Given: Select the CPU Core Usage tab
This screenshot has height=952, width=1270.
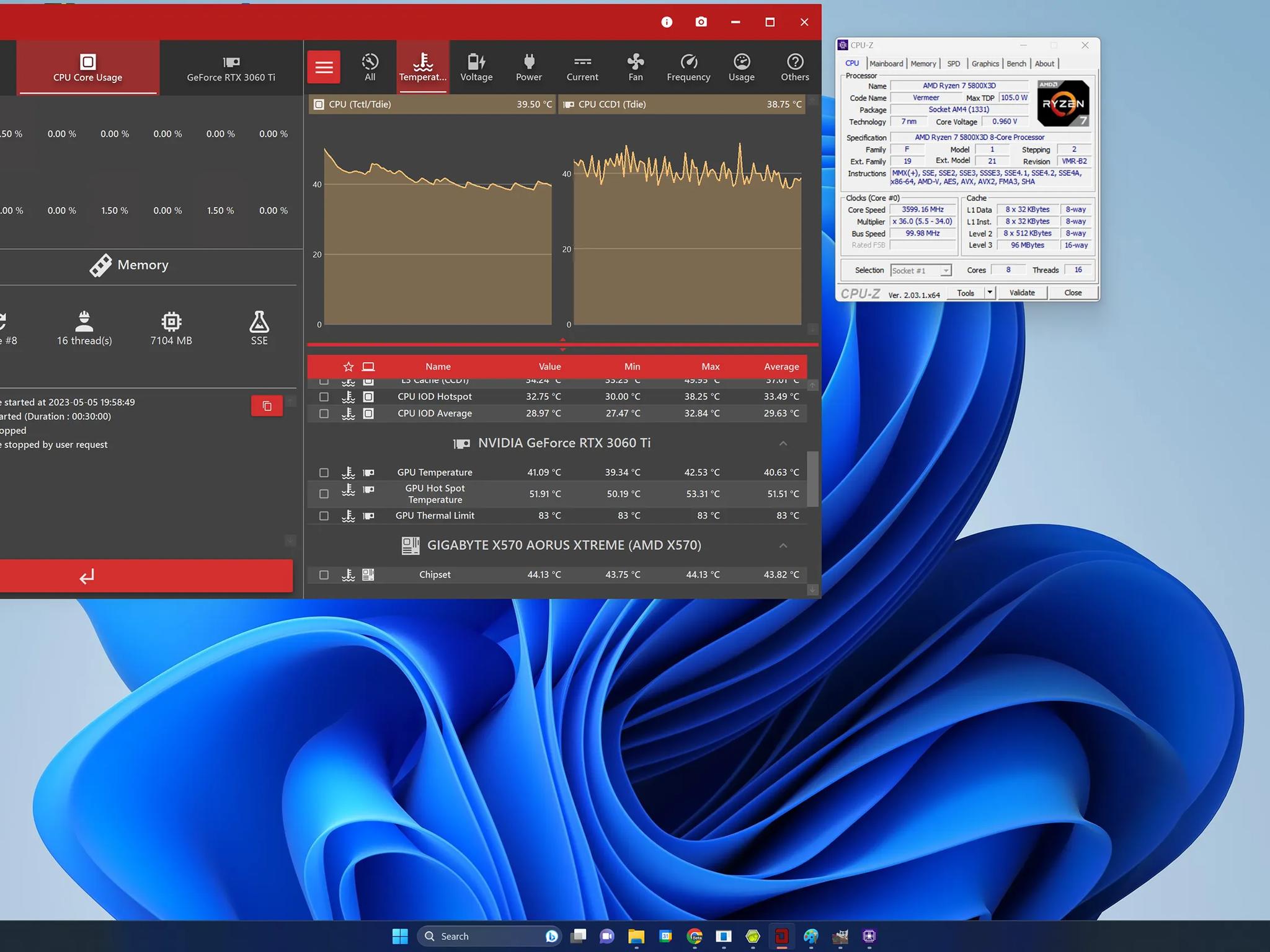Looking at the screenshot, I should (x=88, y=68).
